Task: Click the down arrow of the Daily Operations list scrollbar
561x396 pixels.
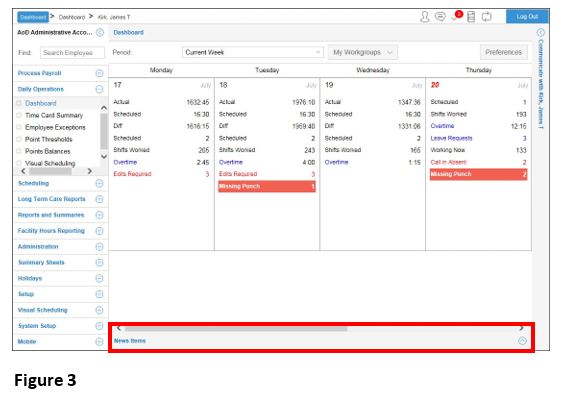Action: click(104, 156)
